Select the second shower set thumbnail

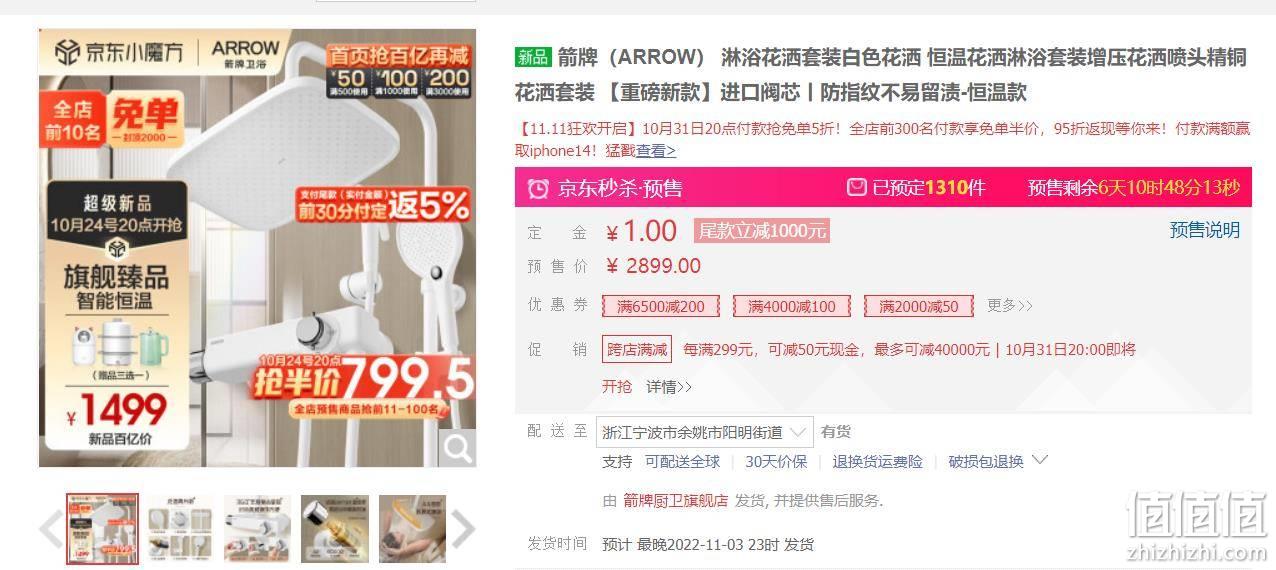point(181,528)
